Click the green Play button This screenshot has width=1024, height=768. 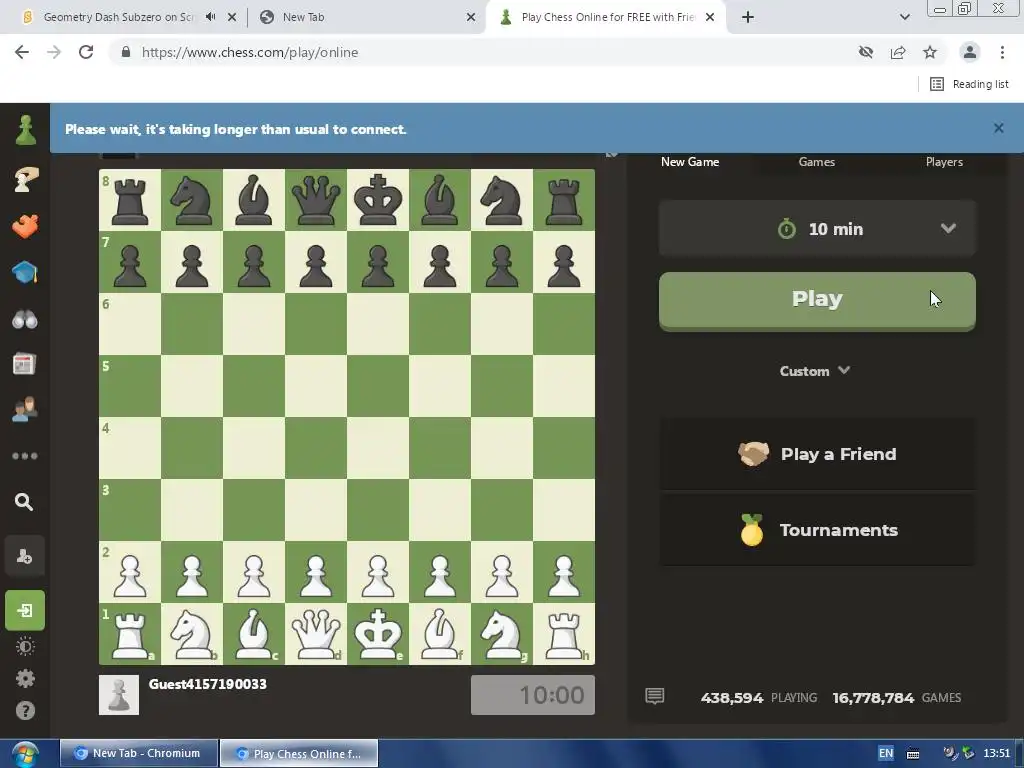point(817,300)
